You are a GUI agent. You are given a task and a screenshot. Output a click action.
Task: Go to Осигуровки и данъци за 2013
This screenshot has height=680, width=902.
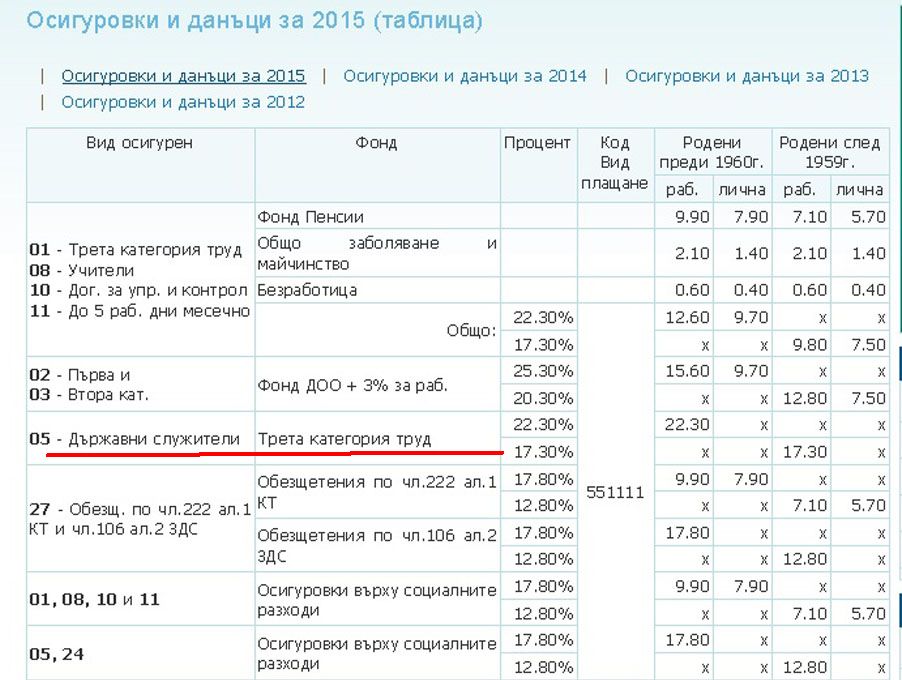pos(746,76)
